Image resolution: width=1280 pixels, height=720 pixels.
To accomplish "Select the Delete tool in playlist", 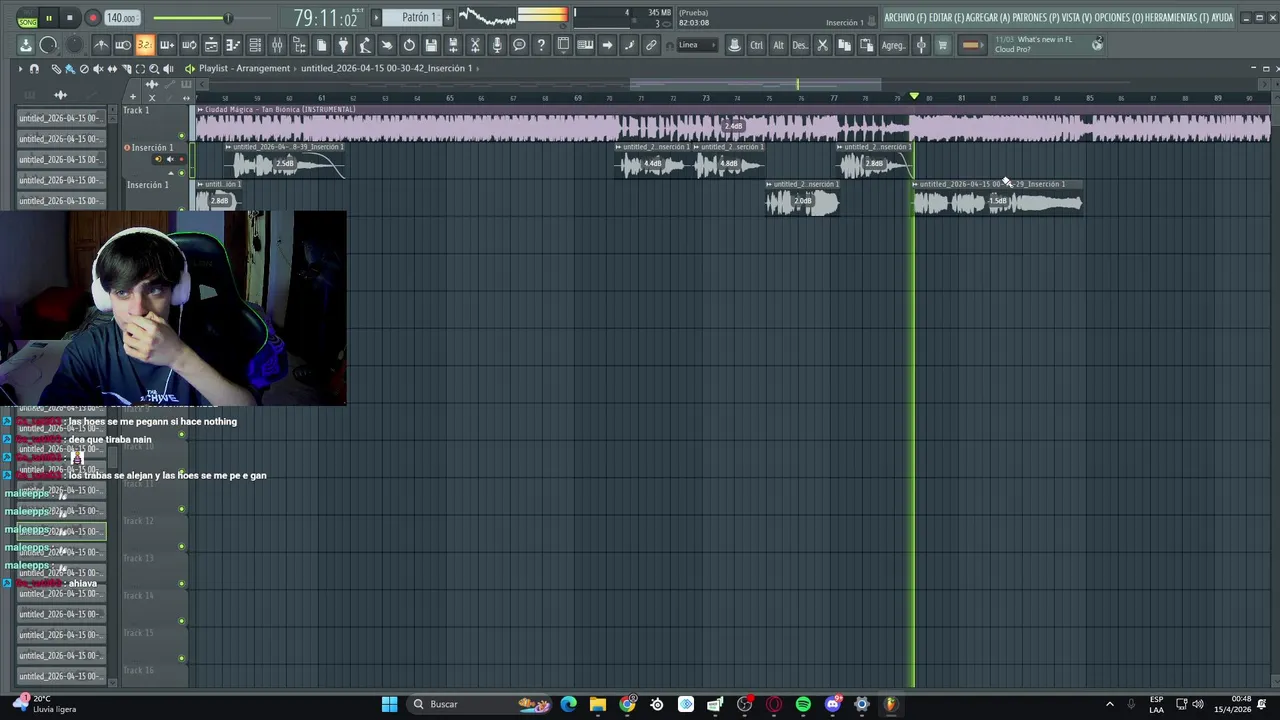I will click(x=84, y=68).
